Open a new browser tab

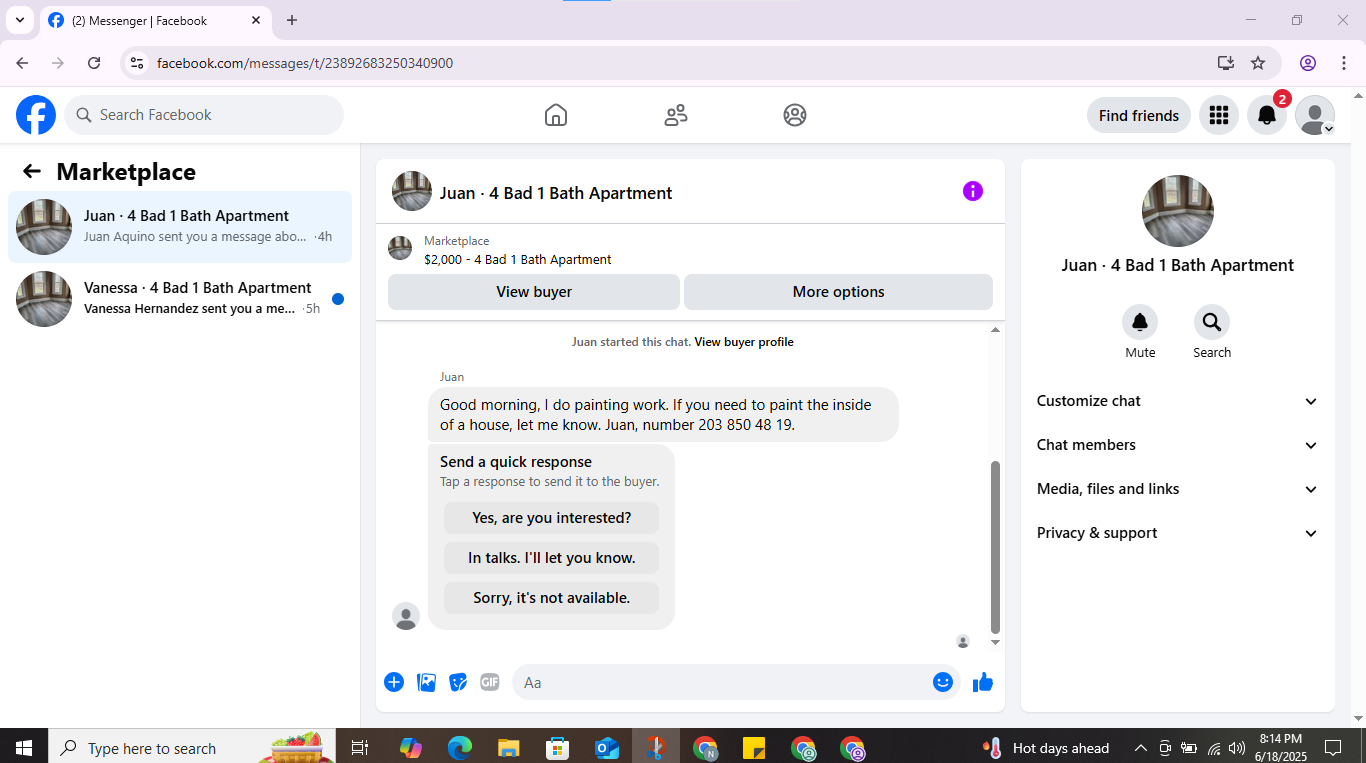(292, 20)
